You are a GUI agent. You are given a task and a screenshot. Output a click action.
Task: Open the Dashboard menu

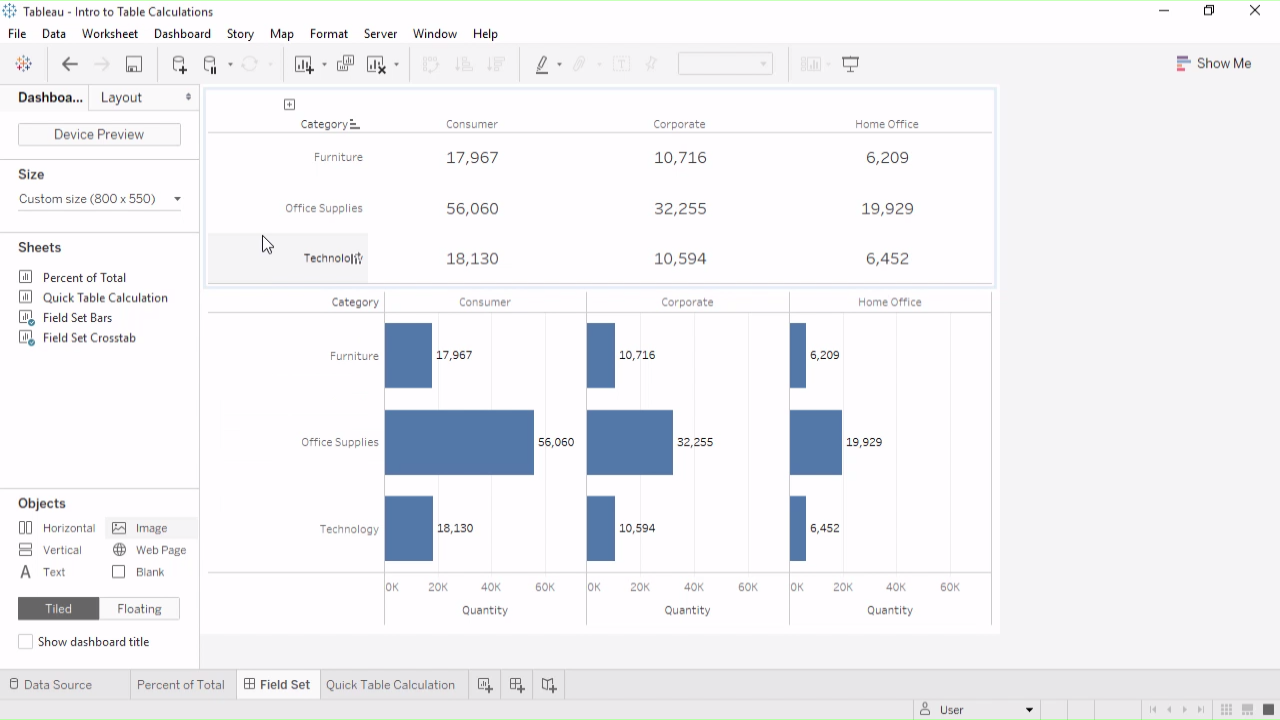point(182,34)
